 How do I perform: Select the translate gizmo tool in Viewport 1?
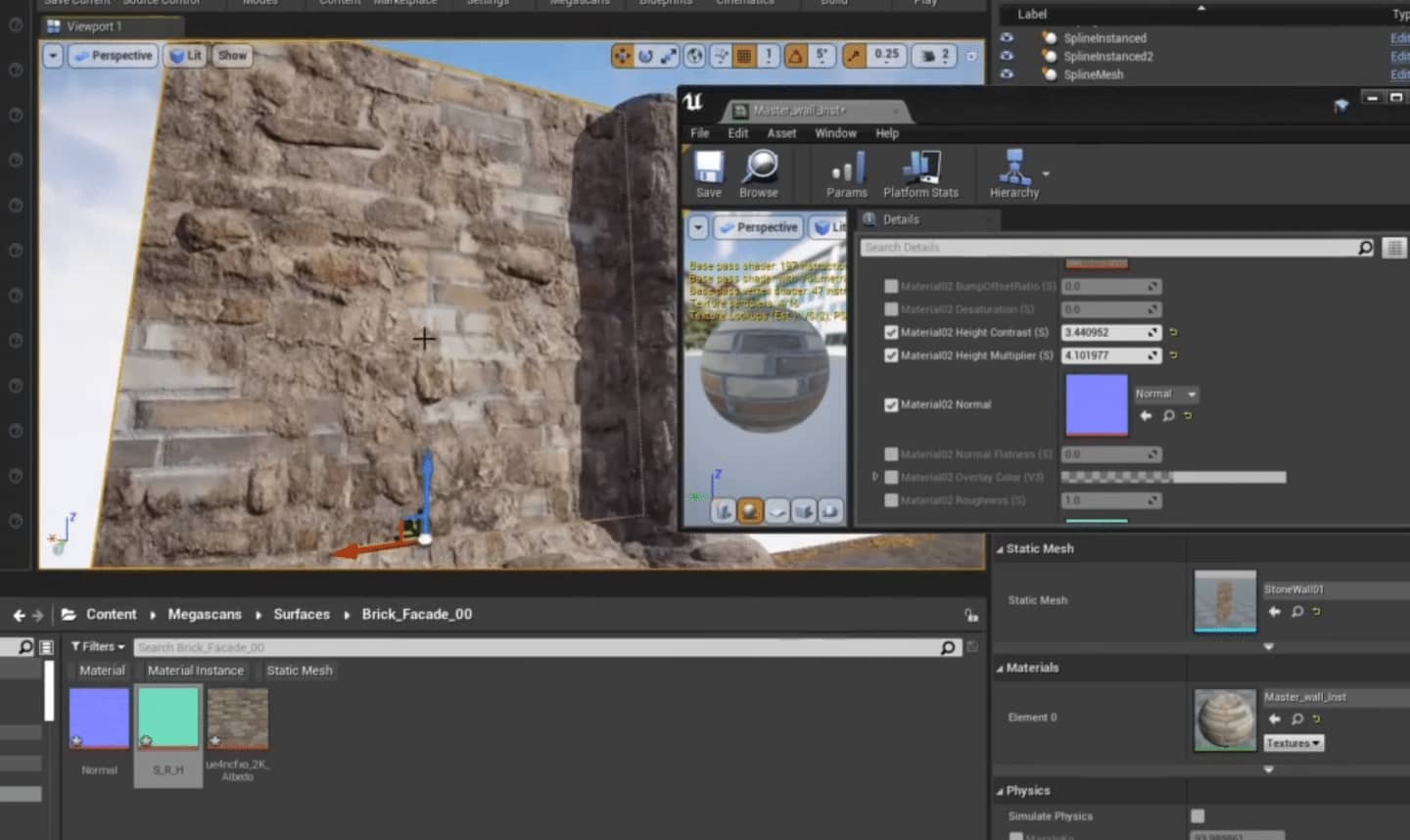623,56
